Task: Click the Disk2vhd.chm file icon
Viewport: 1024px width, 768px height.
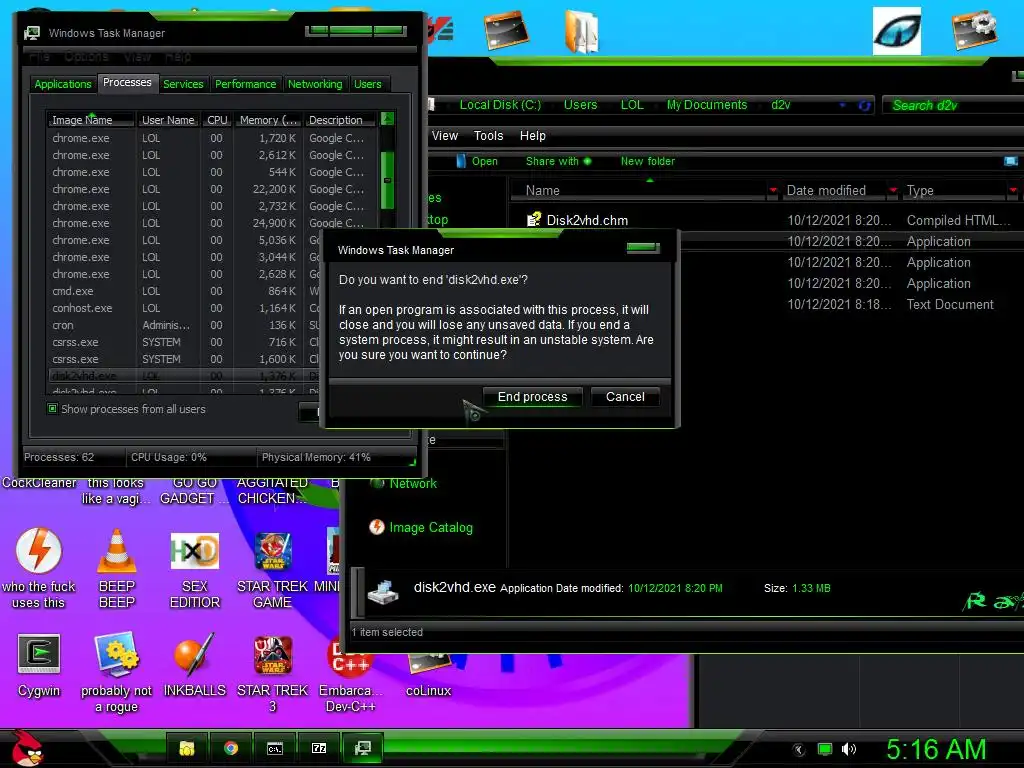Action: coord(534,219)
